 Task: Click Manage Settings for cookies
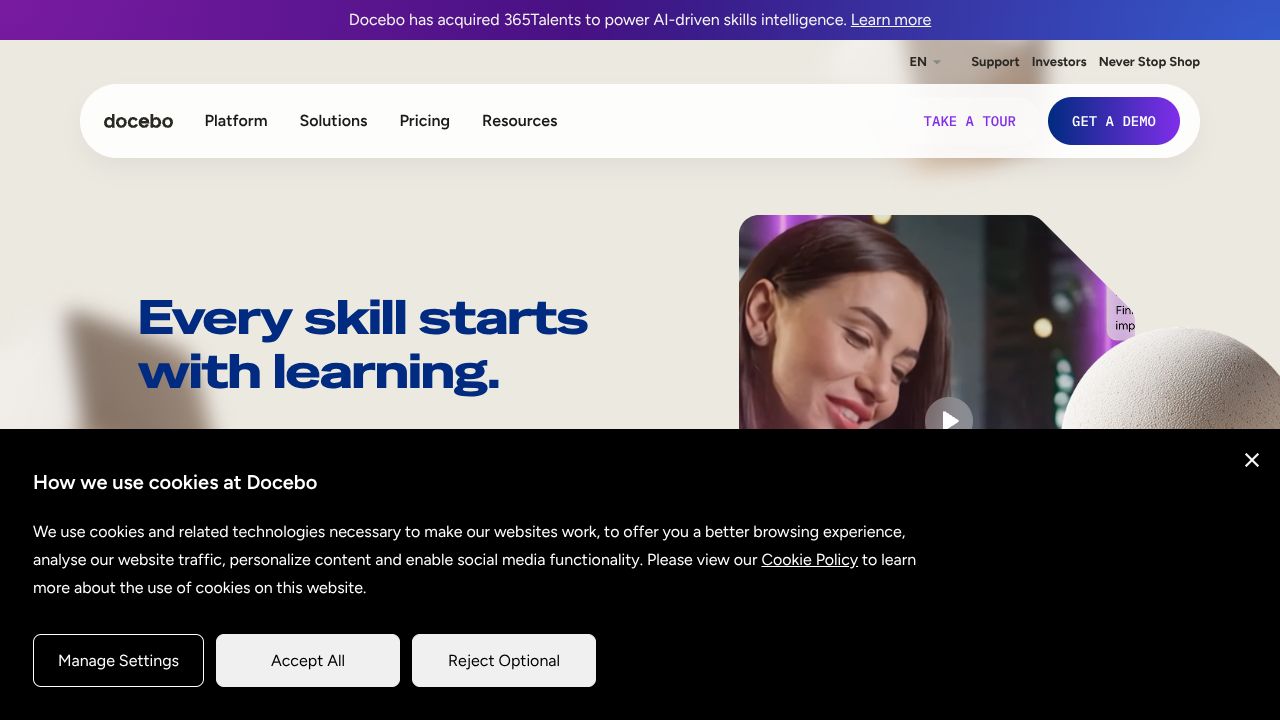(x=118, y=661)
